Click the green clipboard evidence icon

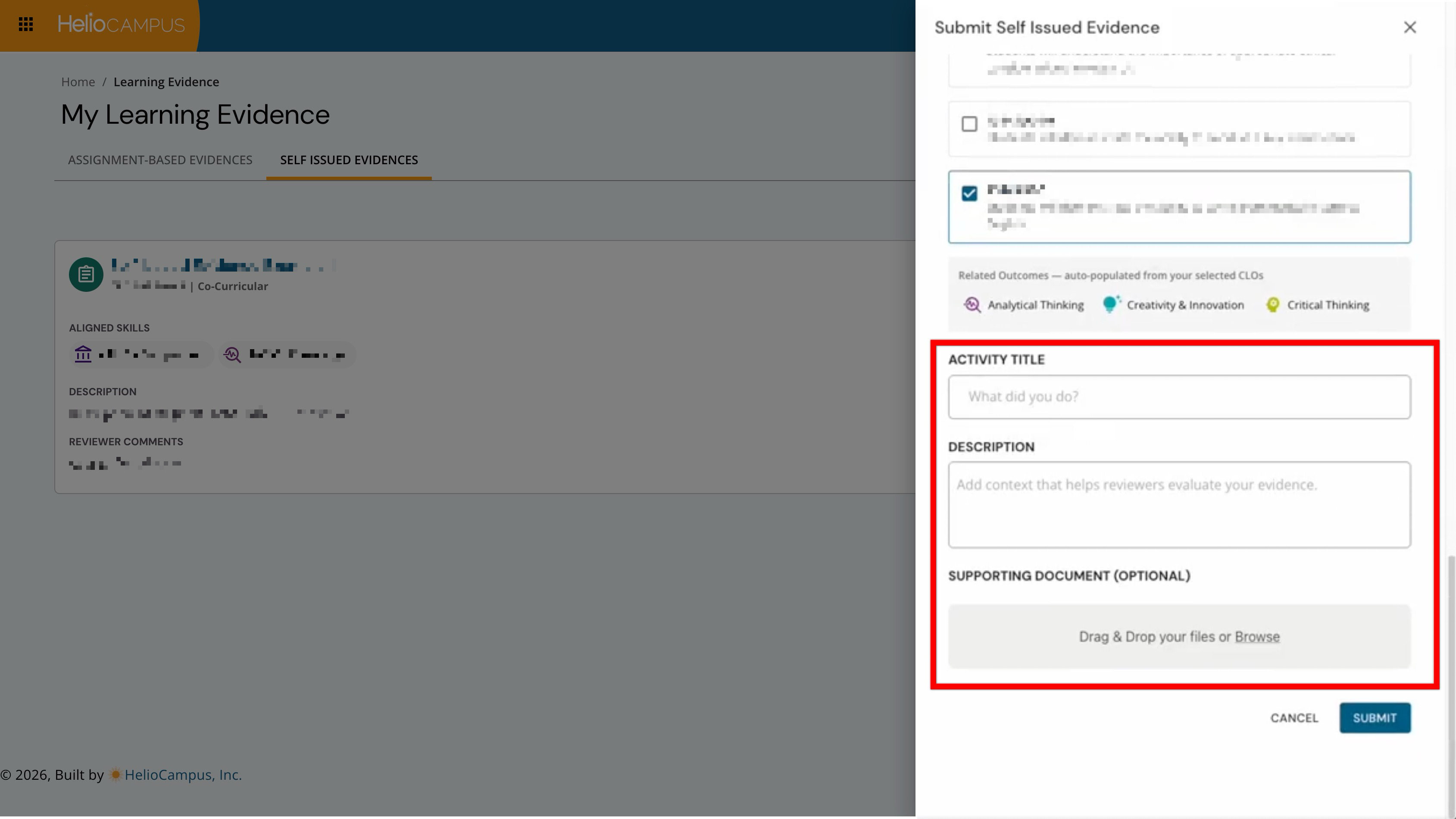pos(86,275)
